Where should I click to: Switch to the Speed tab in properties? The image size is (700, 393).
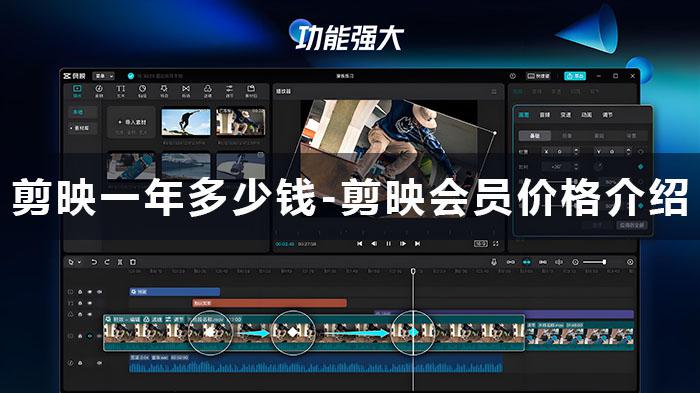(566, 115)
